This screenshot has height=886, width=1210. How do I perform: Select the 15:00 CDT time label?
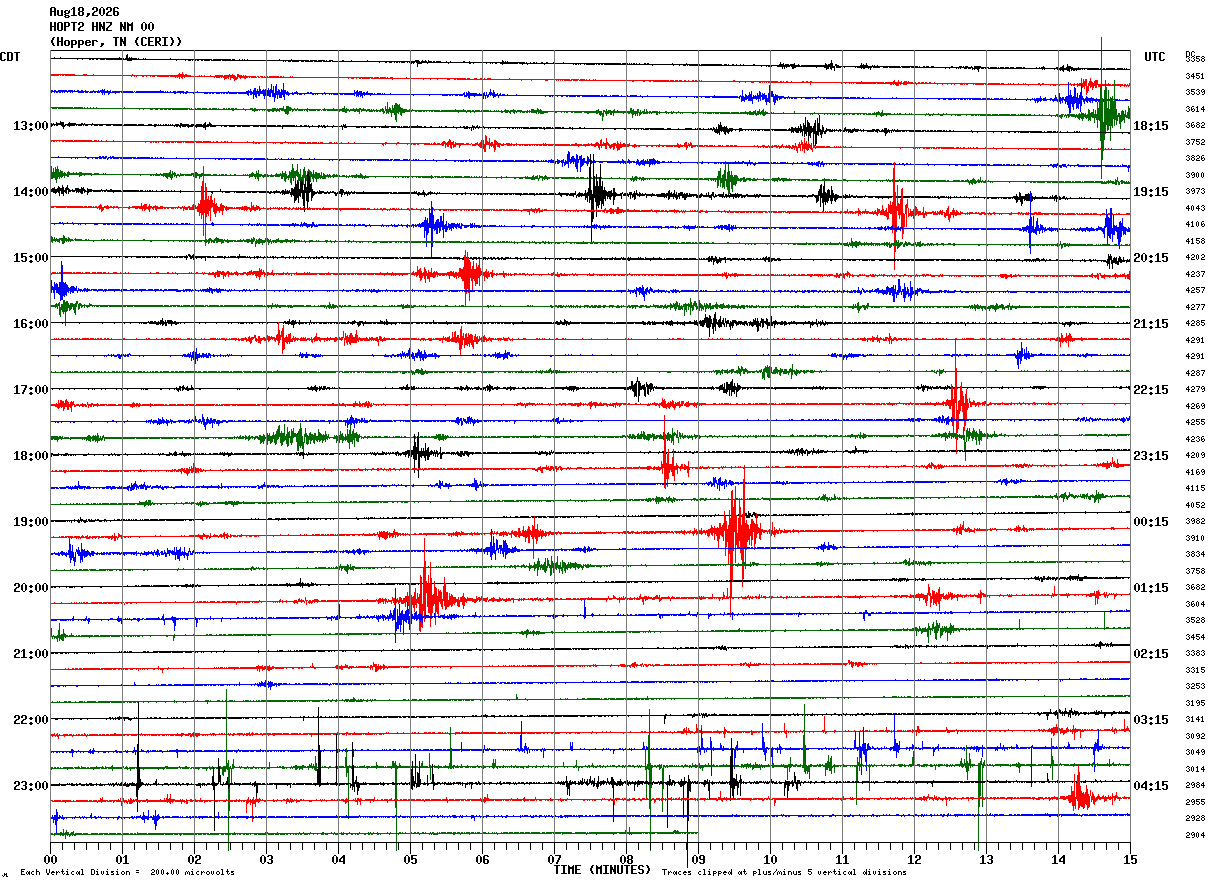coord(31,258)
